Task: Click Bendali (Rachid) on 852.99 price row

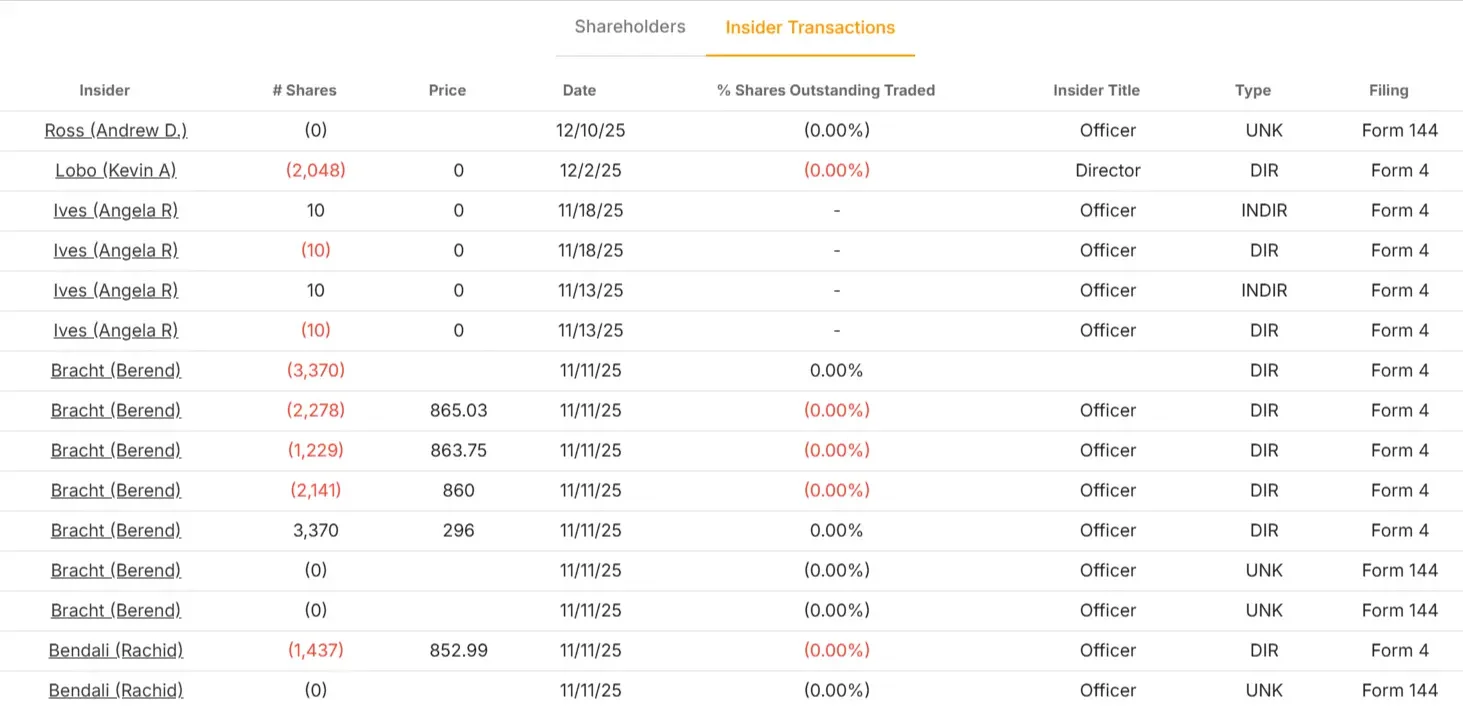Action: tap(116, 650)
